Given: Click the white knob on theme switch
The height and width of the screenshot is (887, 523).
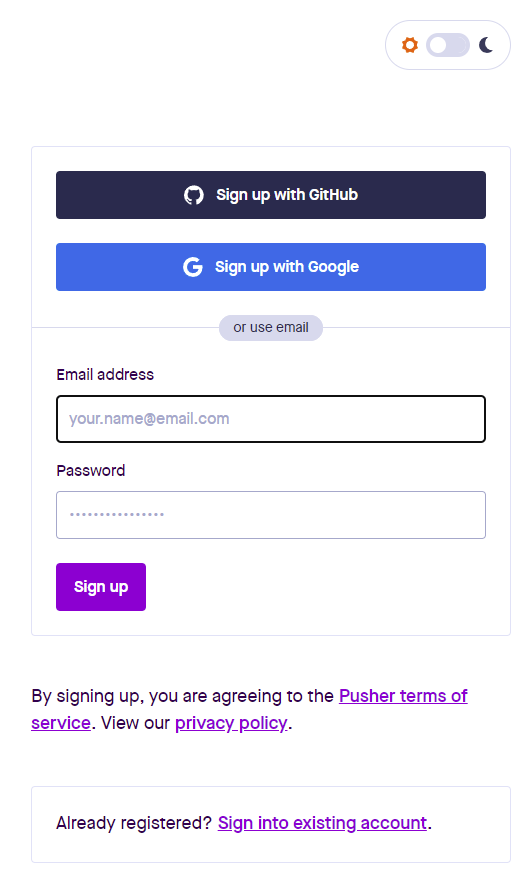Looking at the screenshot, I should 438,45.
